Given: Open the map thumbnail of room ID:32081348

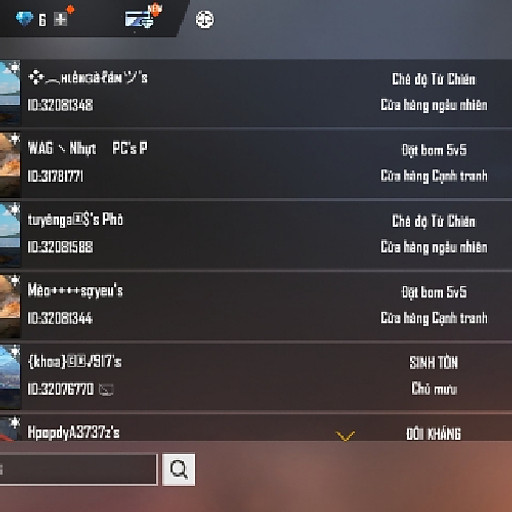Looking at the screenshot, I should (10, 93).
